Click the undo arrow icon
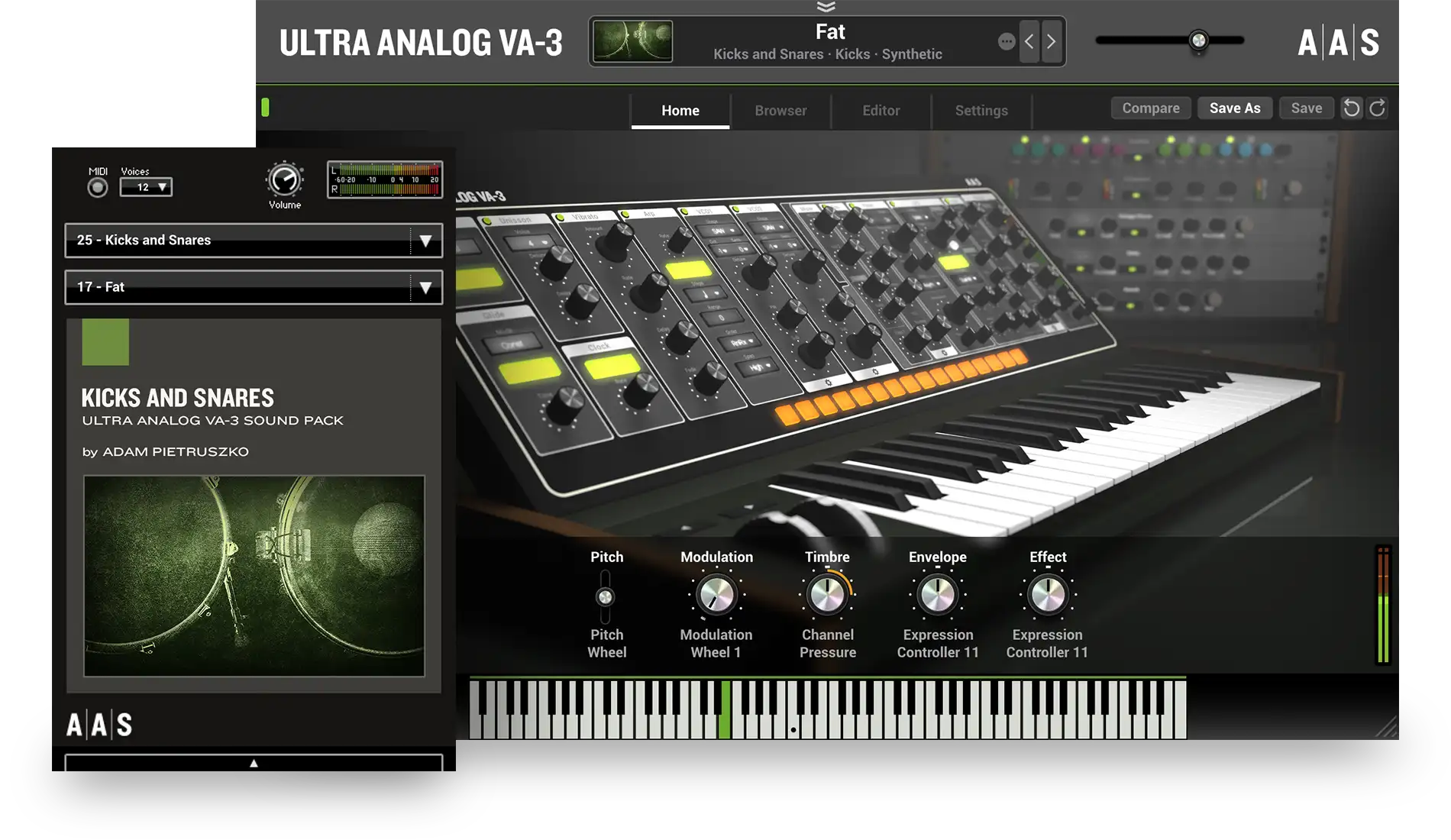This screenshot has width=1451, height=840. click(x=1351, y=108)
